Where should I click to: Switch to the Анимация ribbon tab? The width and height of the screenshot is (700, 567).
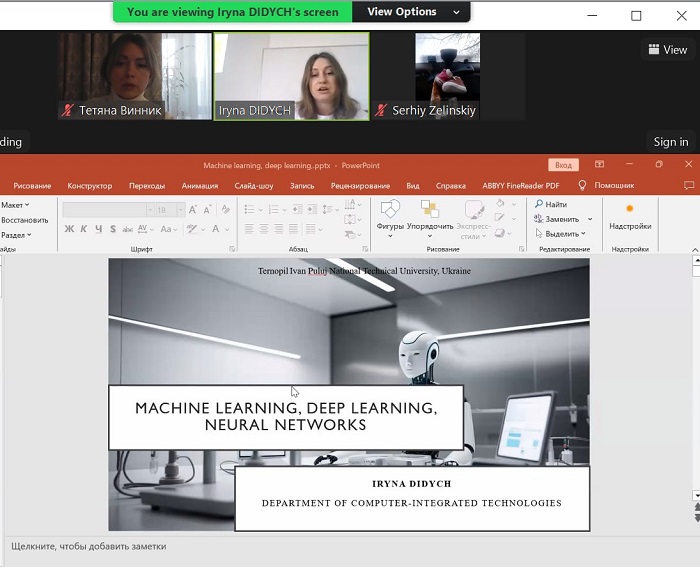[200, 185]
